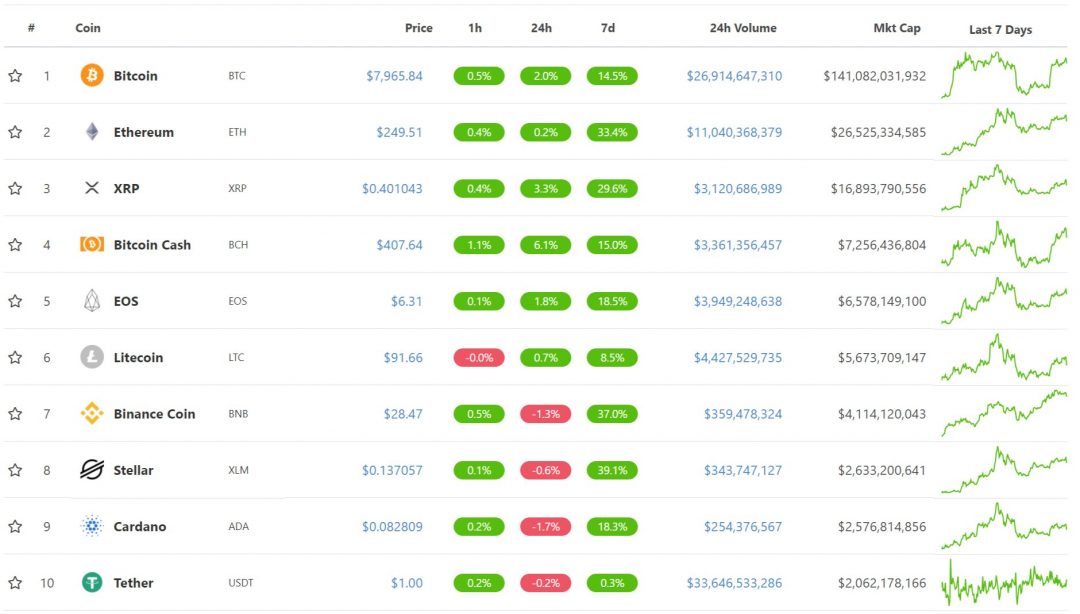The height and width of the screenshot is (614, 1080).
Task: Click Ethereum price $249.51
Action: 399,132
